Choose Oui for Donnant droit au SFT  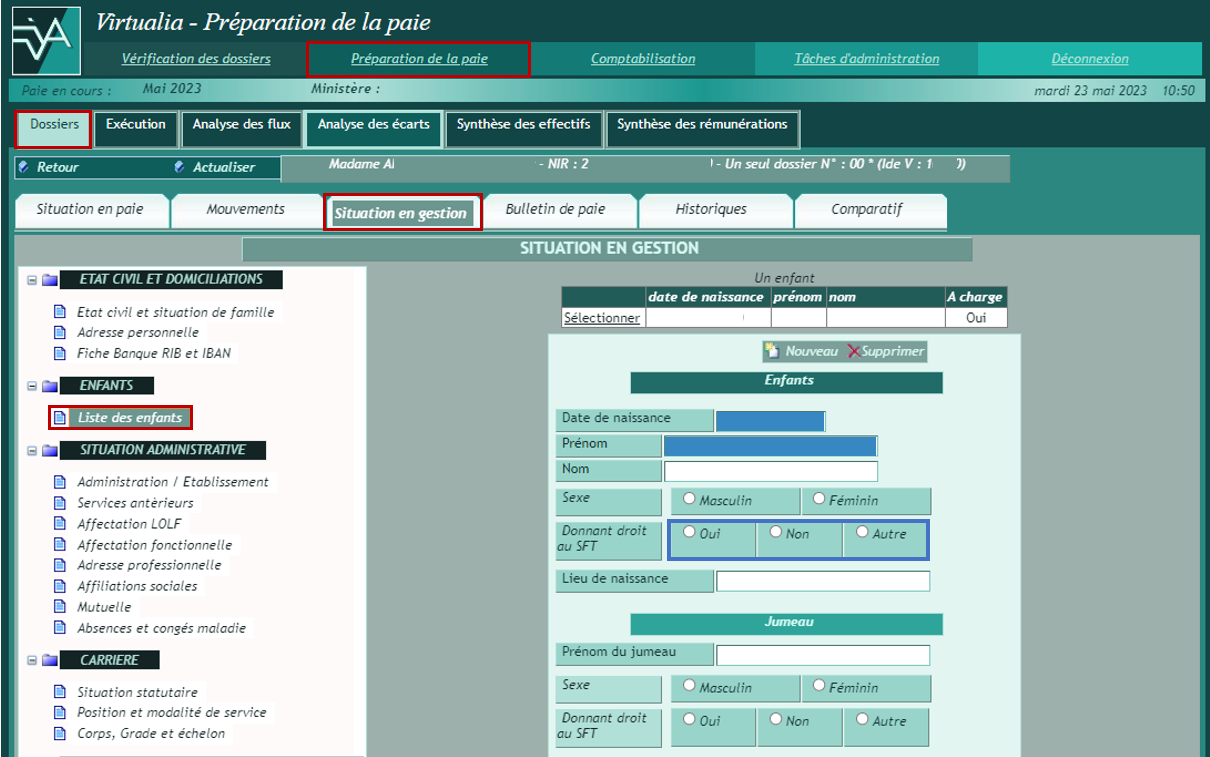689,532
